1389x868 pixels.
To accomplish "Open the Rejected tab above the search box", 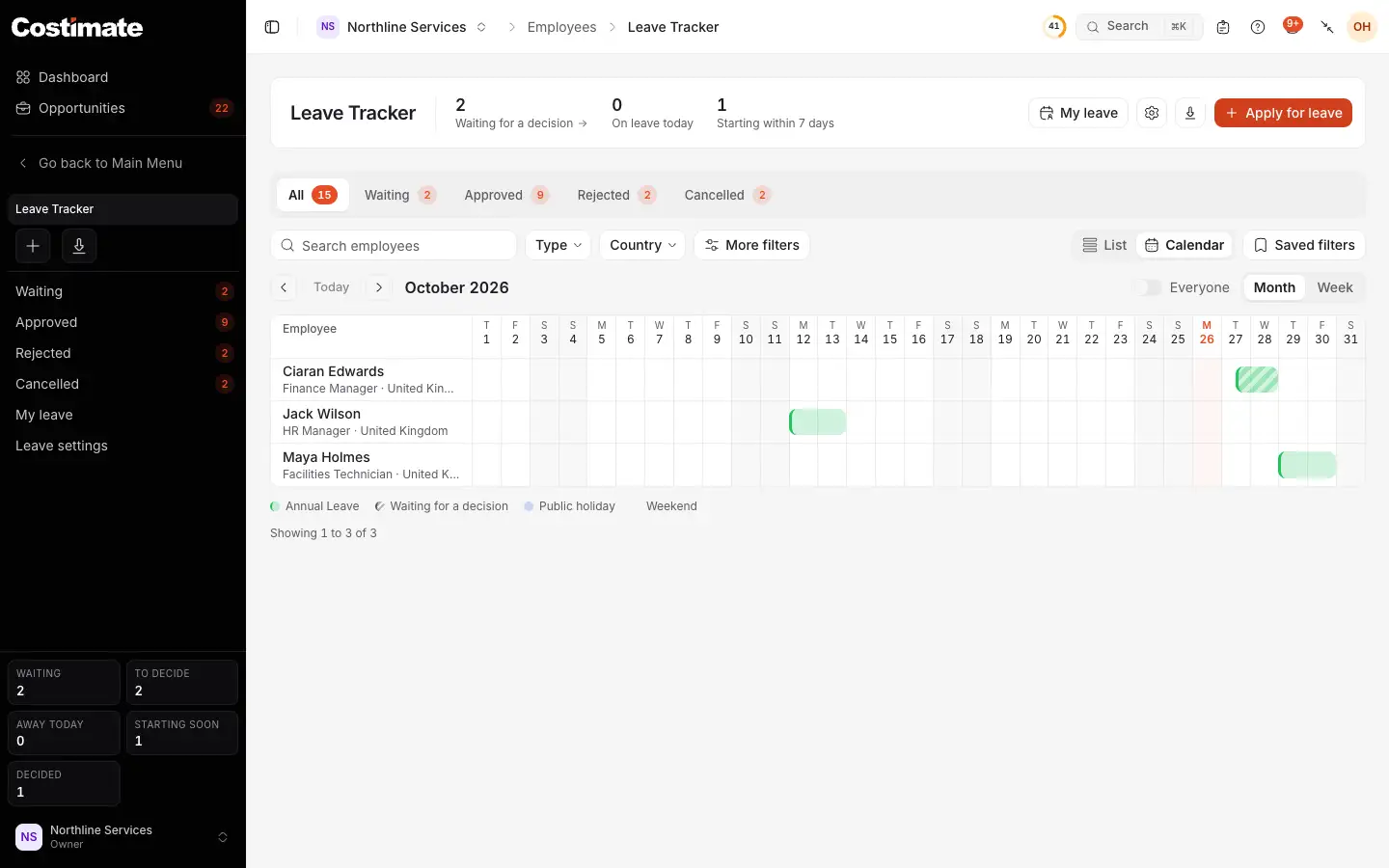I will [x=616, y=195].
